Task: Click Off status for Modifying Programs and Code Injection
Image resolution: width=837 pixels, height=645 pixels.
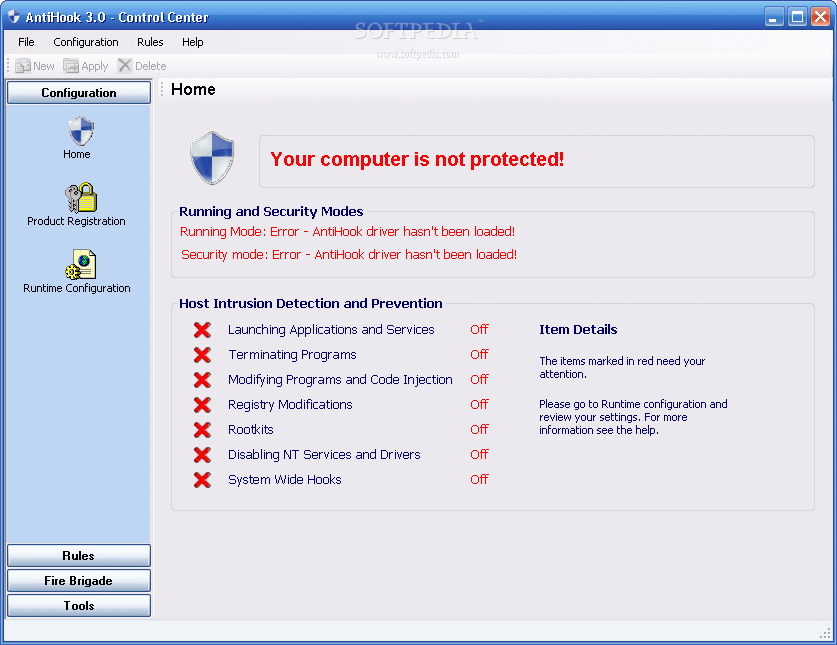Action: tap(479, 380)
